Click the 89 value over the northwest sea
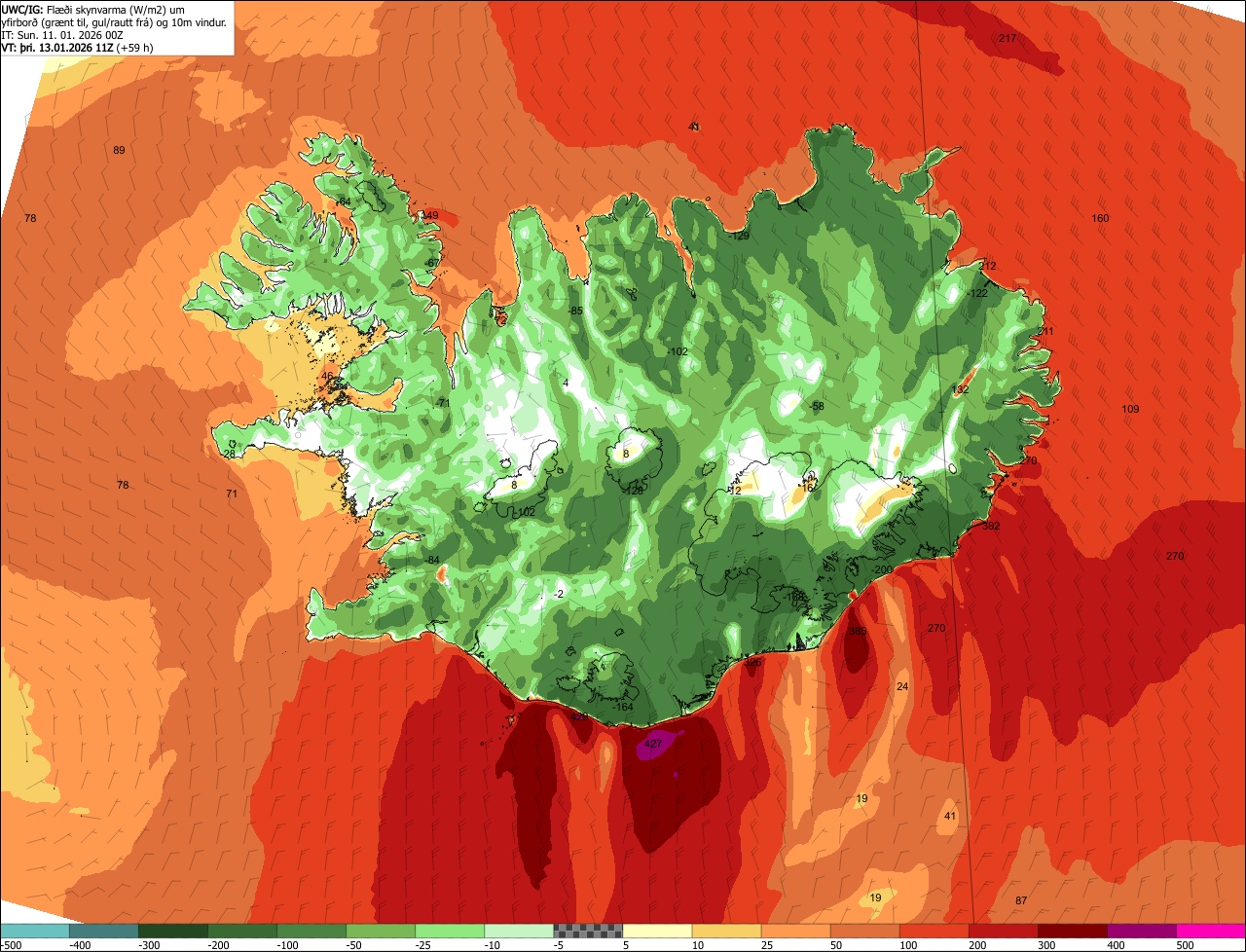1246x952 pixels. [x=119, y=151]
